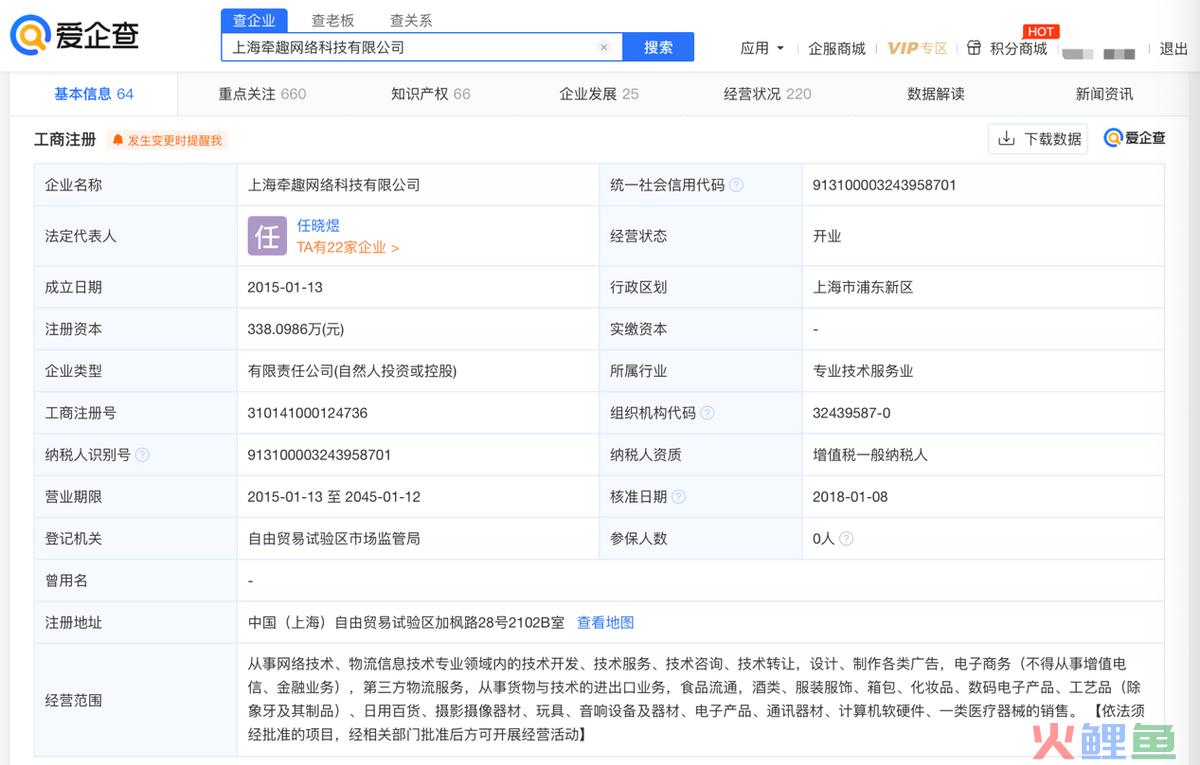Click the help icon next to 纳税人识别号

[x=142, y=455]
